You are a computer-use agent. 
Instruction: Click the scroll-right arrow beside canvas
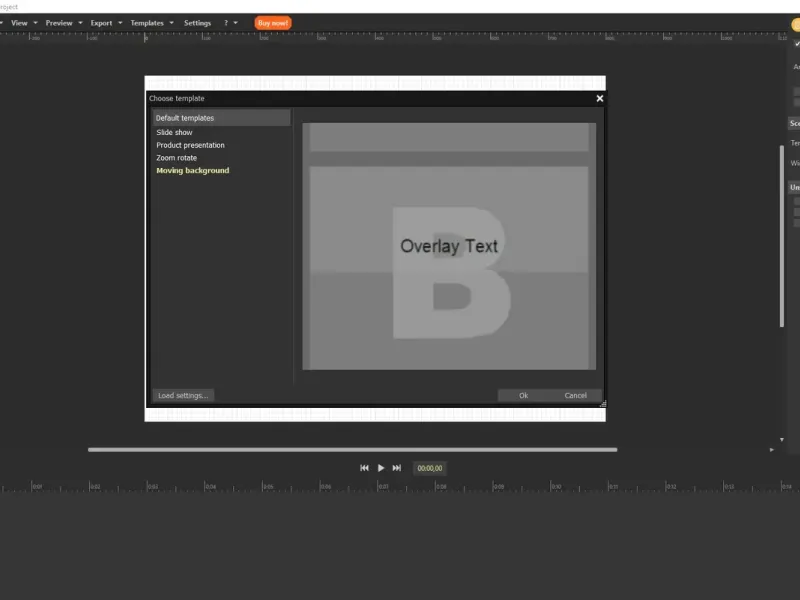(771, 449)
